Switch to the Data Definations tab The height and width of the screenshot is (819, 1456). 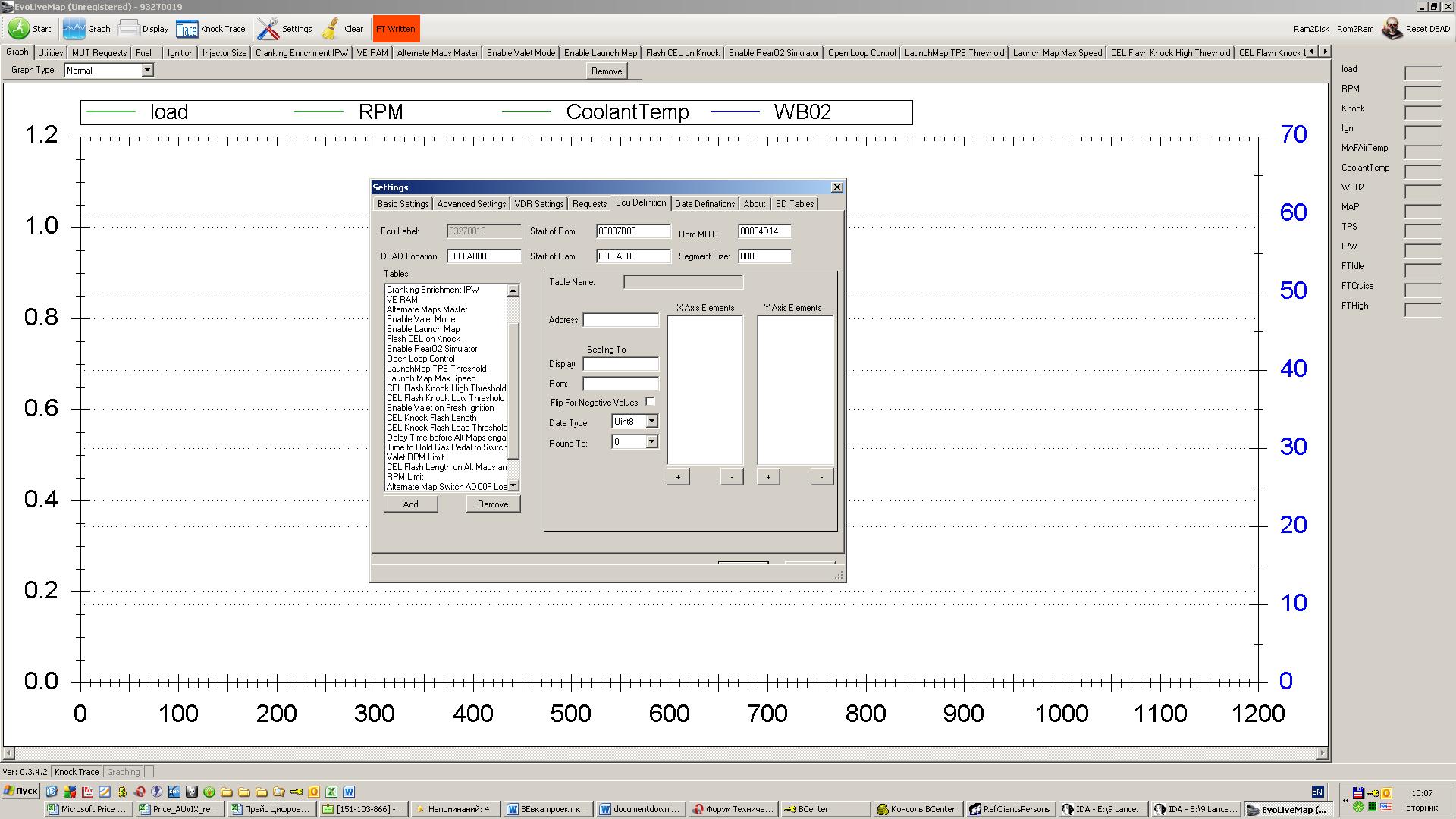tap(704, 204)
